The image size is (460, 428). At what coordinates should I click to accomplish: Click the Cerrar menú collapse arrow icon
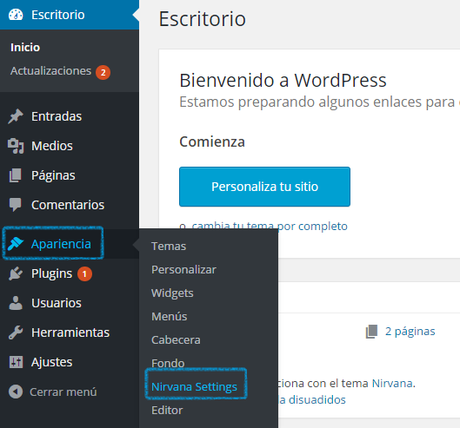[16, 392]
